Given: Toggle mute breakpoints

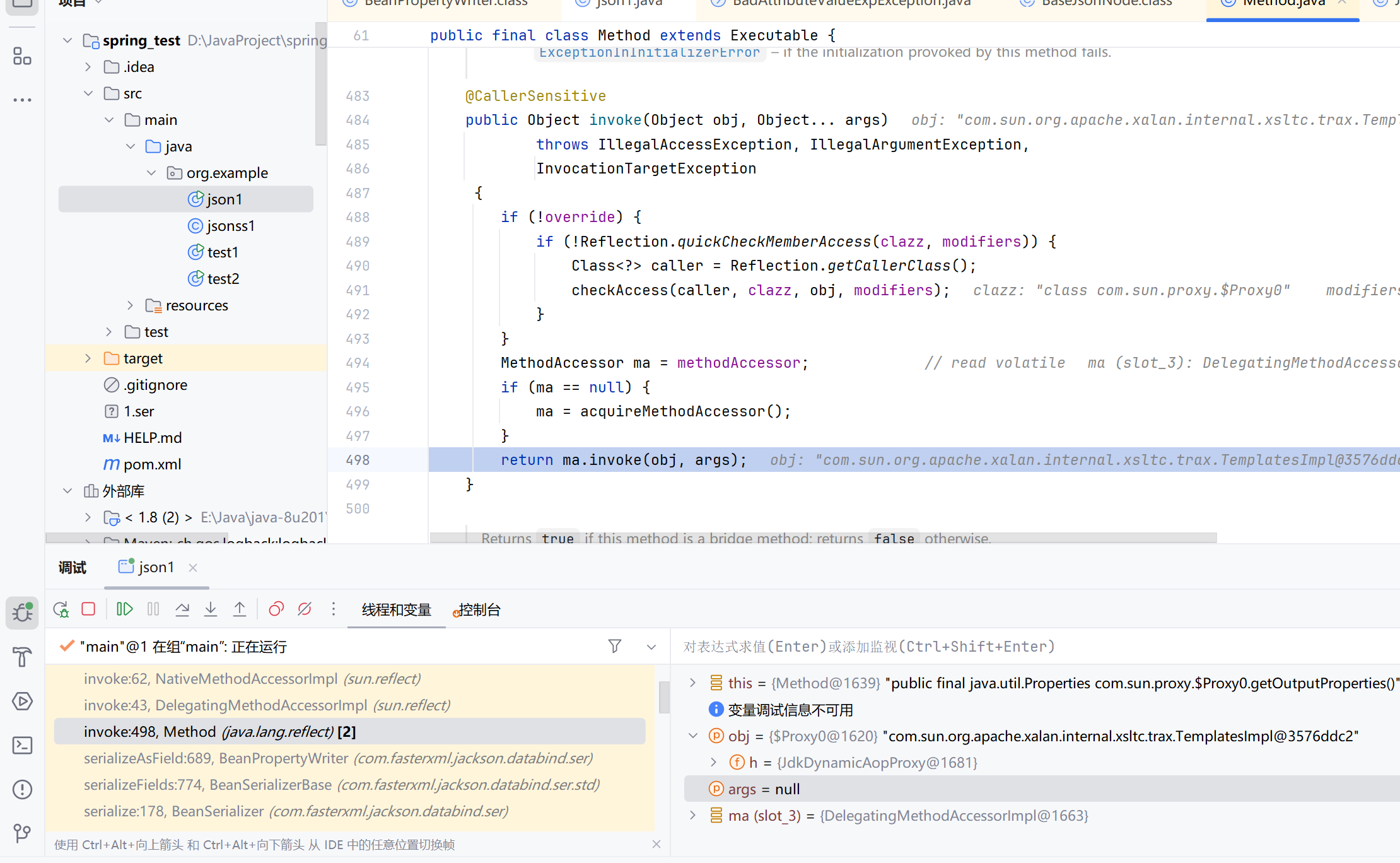Looking at the screenshot, I should 305,609.
